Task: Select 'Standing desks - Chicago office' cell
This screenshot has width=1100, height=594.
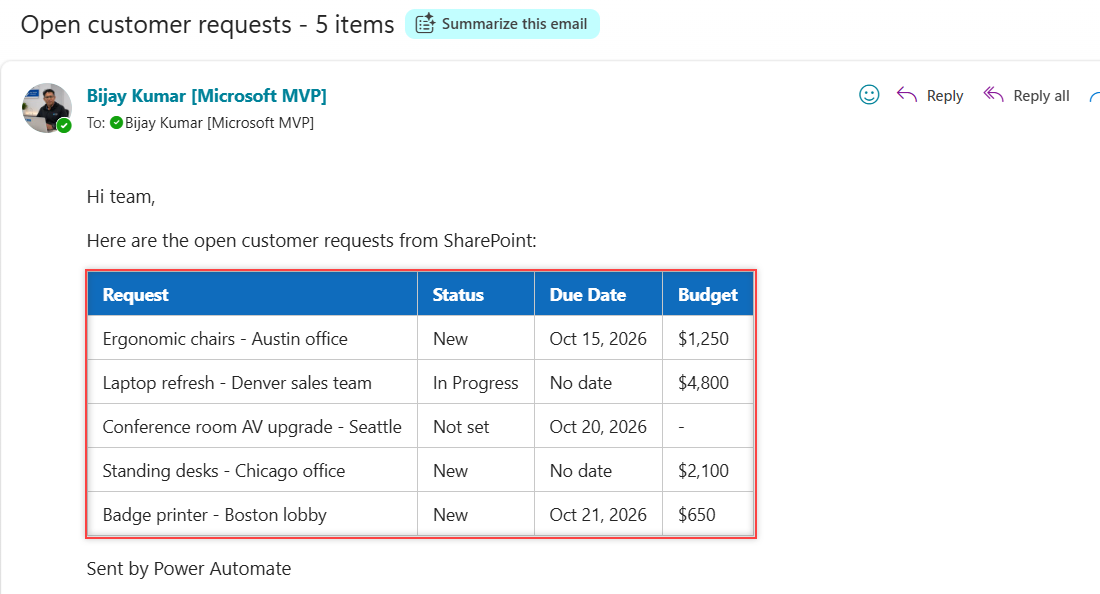Action: 253,471
